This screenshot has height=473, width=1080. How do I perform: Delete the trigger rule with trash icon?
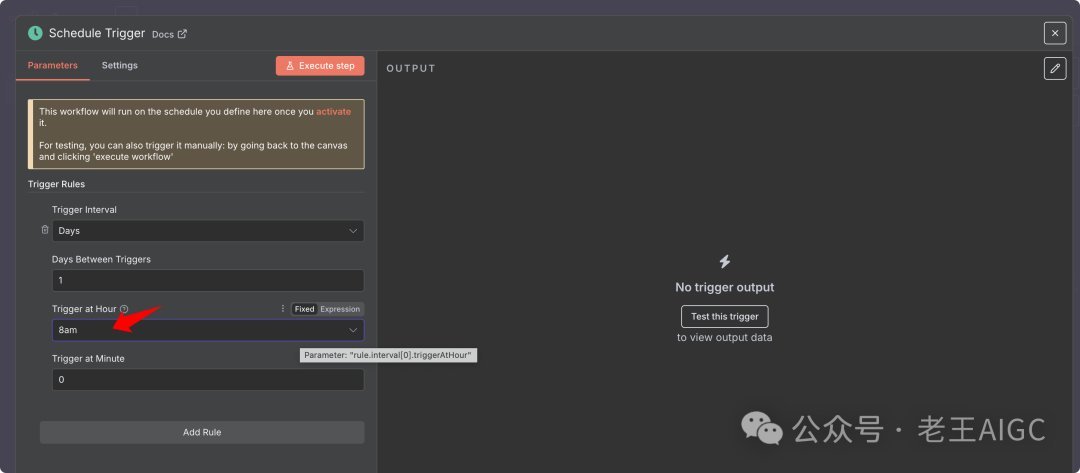pyautogui.click(x=45, y=230)
